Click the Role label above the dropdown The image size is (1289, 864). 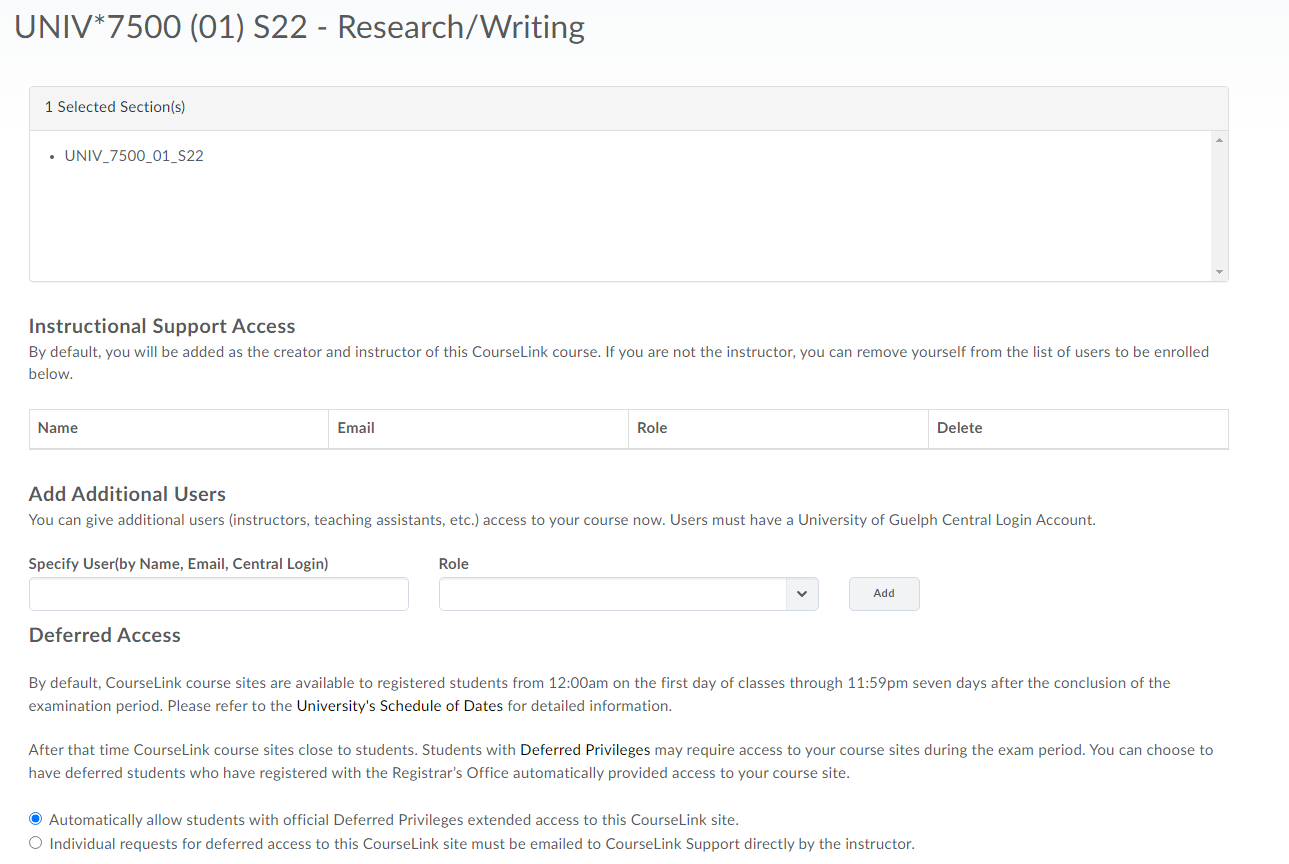click(454, 564)
